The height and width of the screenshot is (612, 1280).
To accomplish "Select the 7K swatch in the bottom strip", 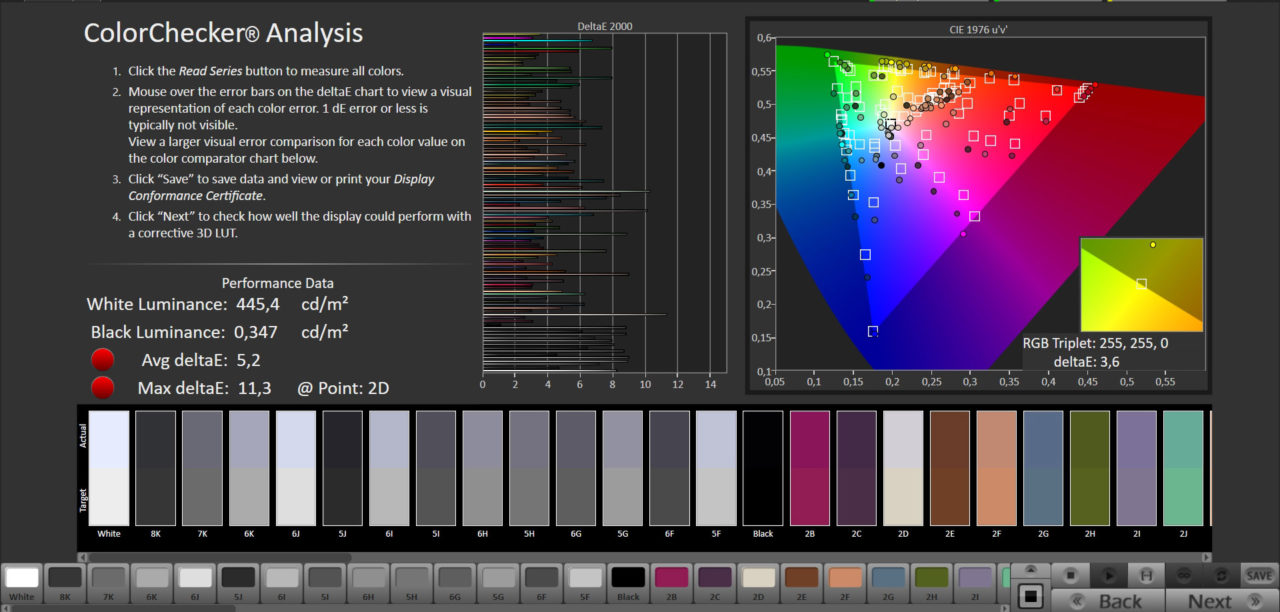I will coord(108,582).
